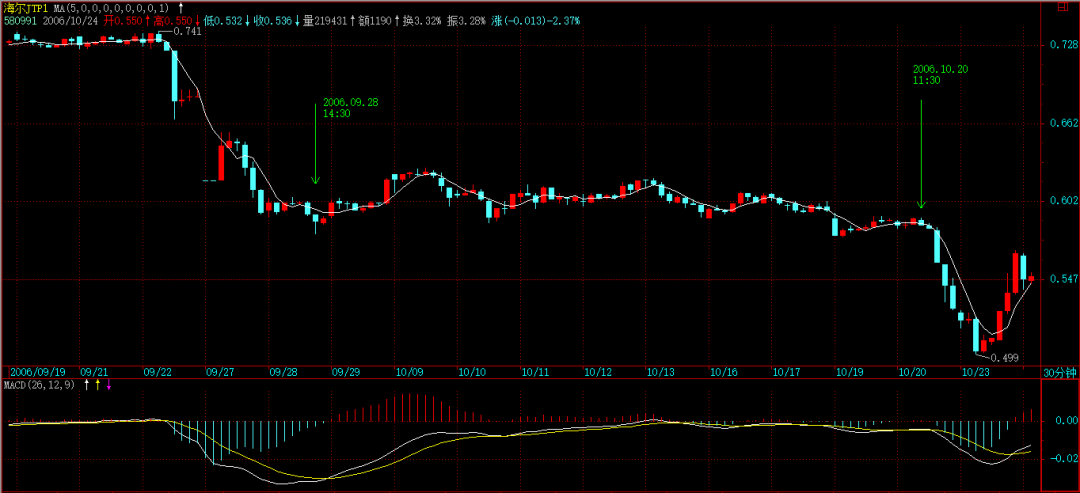Click the open price 开0.550
This screenshot has width=1080, height=493.
click(123, 21)
